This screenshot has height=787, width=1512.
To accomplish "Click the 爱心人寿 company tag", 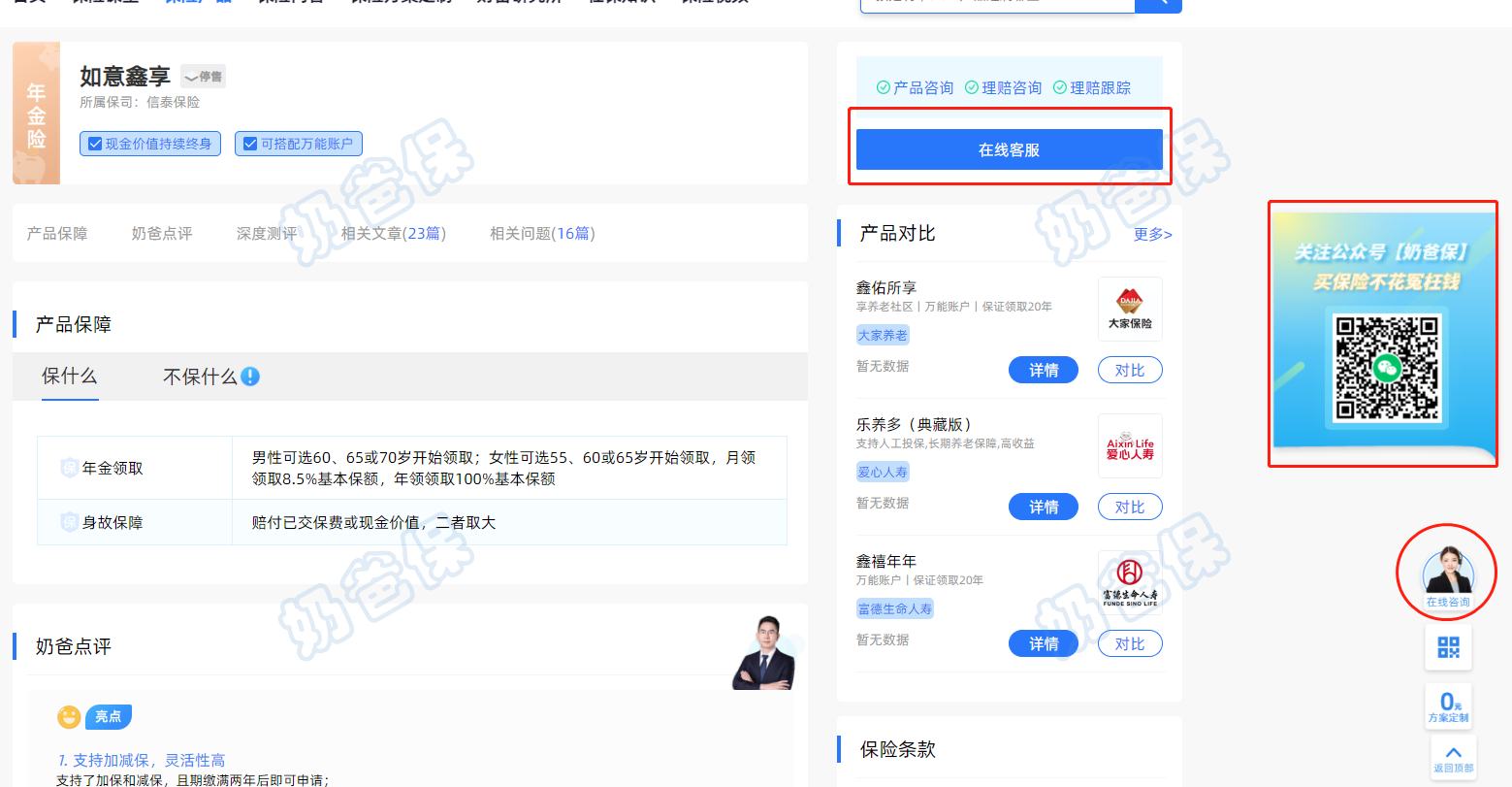I will [x=883, y=472].
